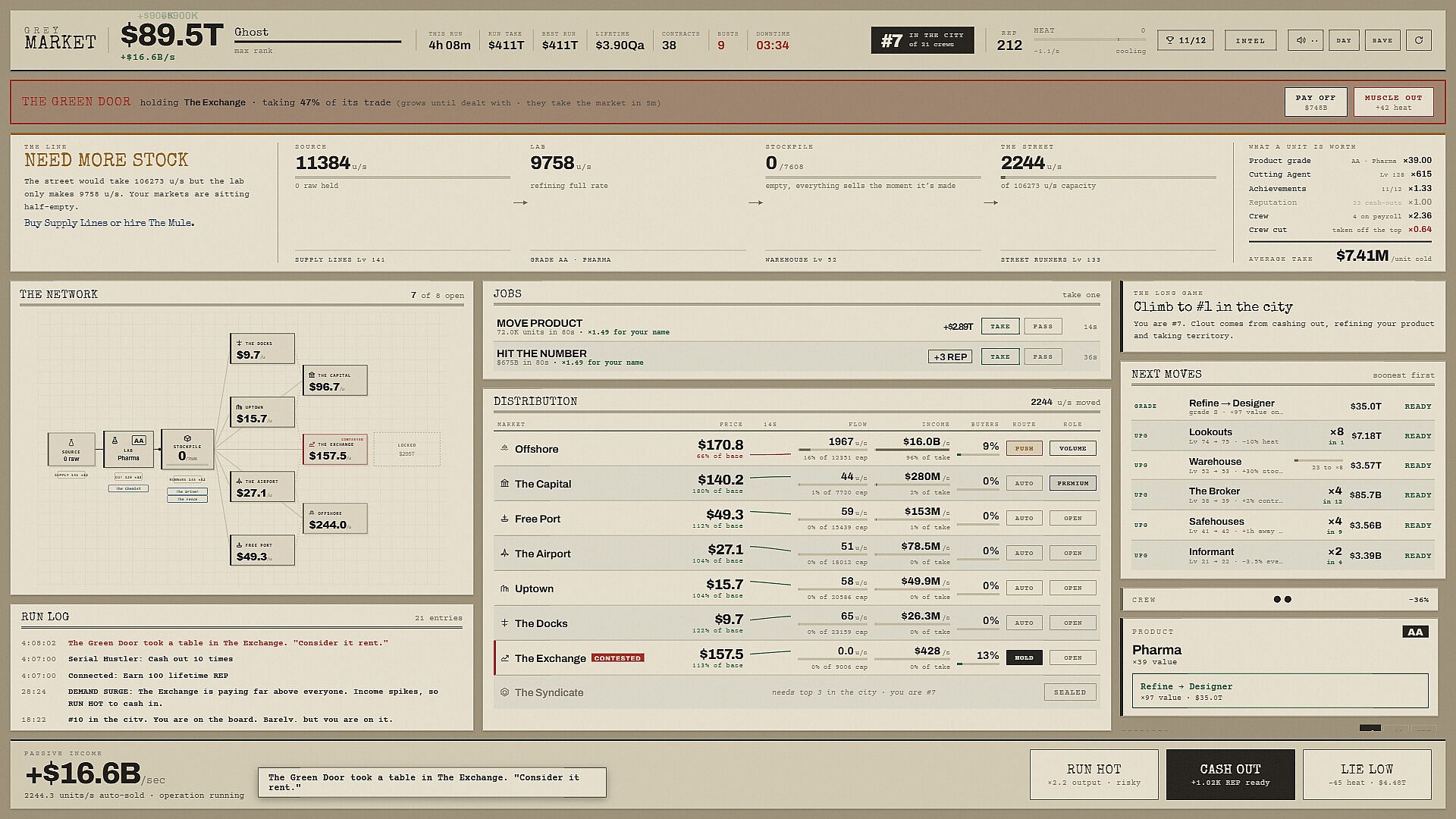
Task: Change the Free Port role from OPEN
Action: [x=1072, y=518]
